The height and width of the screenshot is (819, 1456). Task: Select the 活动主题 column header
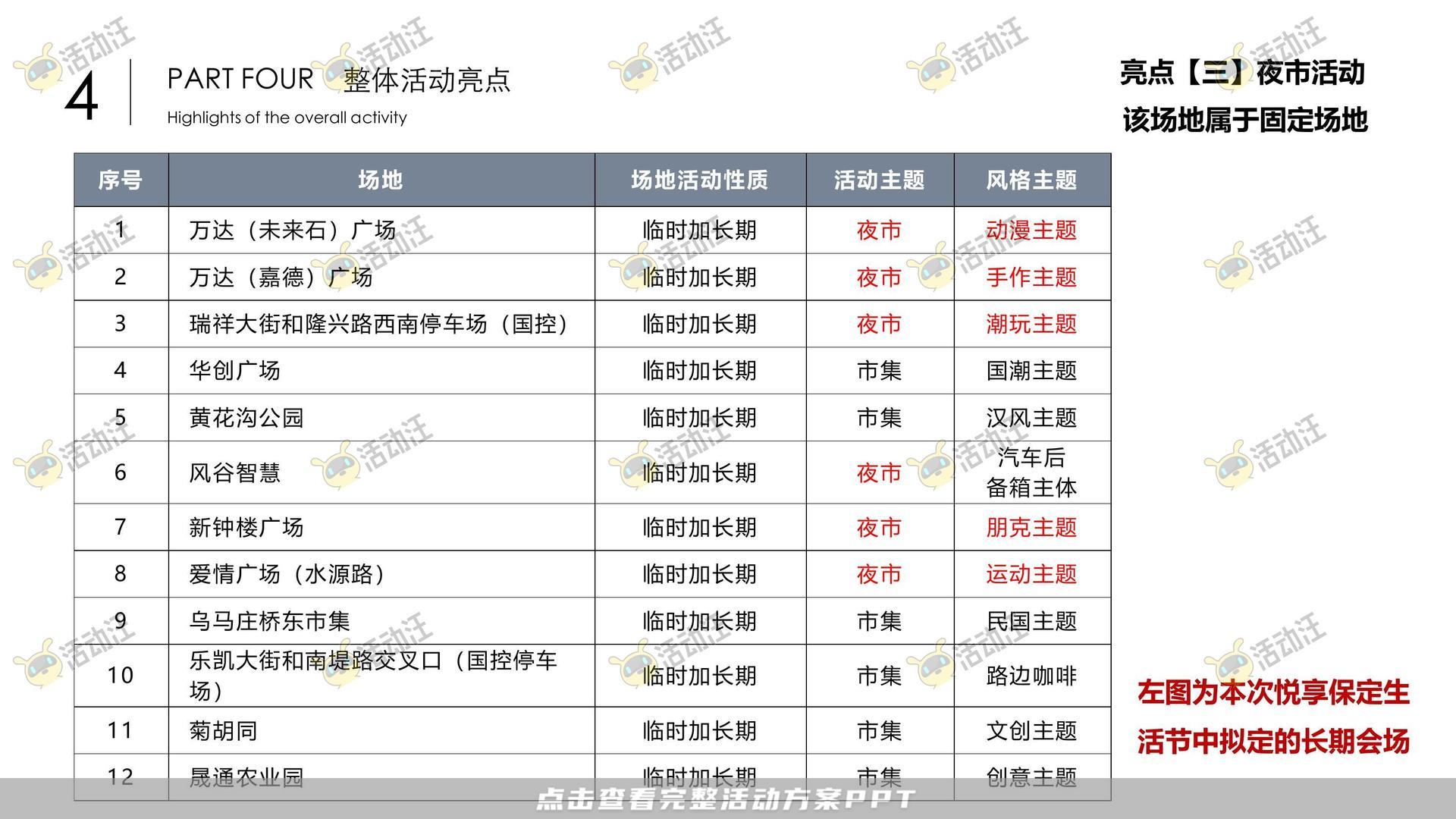[x=879, y=180]
